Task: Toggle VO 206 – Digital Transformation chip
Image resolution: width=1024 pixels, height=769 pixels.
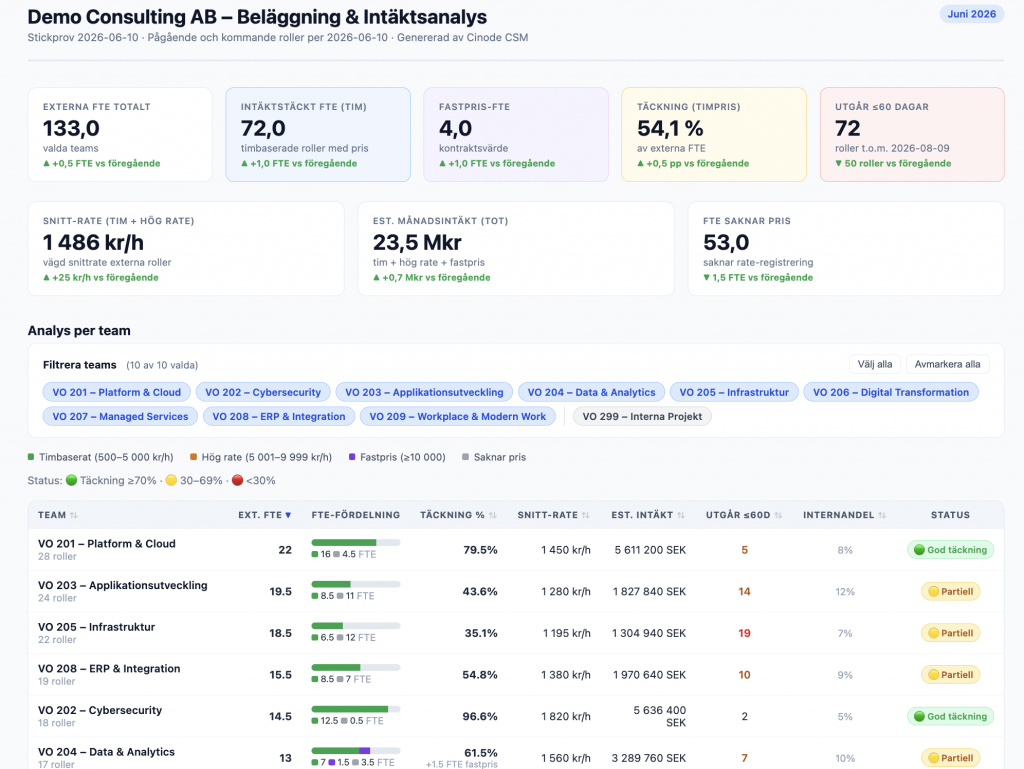Action: (x=891, y=392)
